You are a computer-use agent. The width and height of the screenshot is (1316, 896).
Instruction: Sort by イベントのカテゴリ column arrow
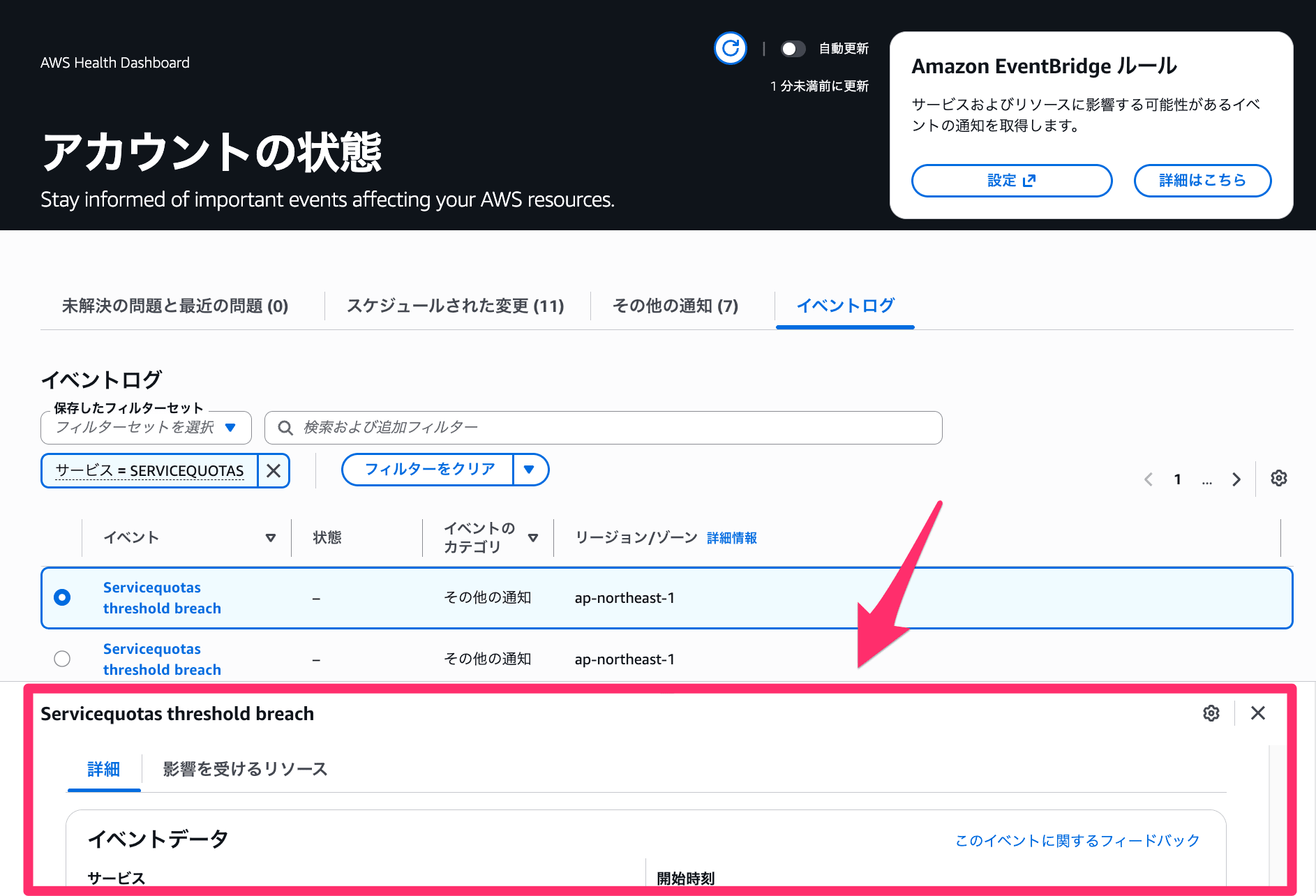(x=533, y=537)
